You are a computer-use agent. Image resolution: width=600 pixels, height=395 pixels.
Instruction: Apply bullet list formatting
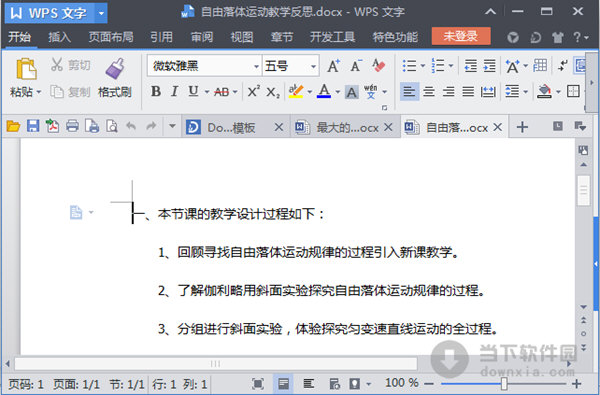tap(409, 66)
